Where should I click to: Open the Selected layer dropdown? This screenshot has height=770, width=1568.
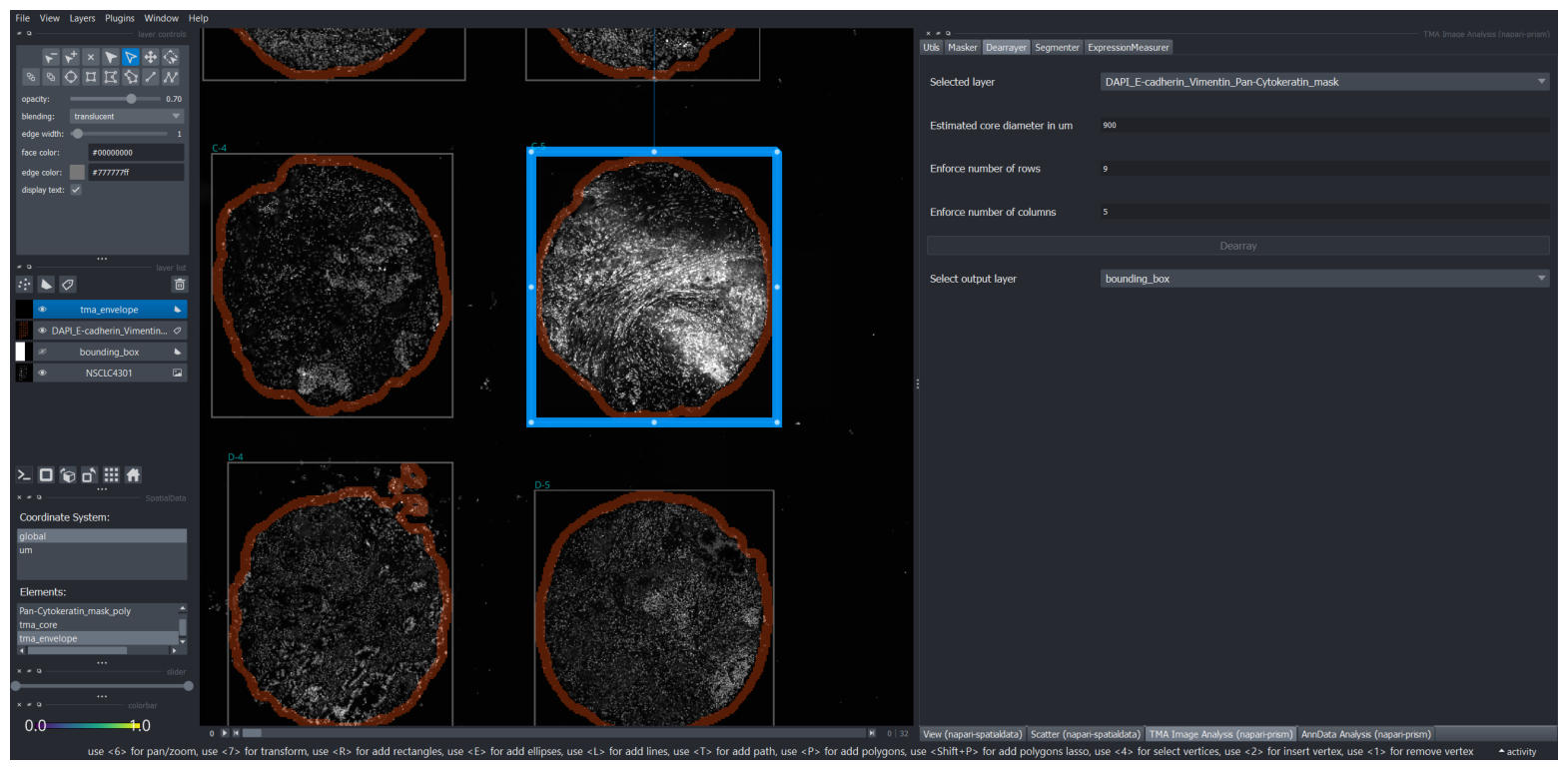(x=1324, y=82)
